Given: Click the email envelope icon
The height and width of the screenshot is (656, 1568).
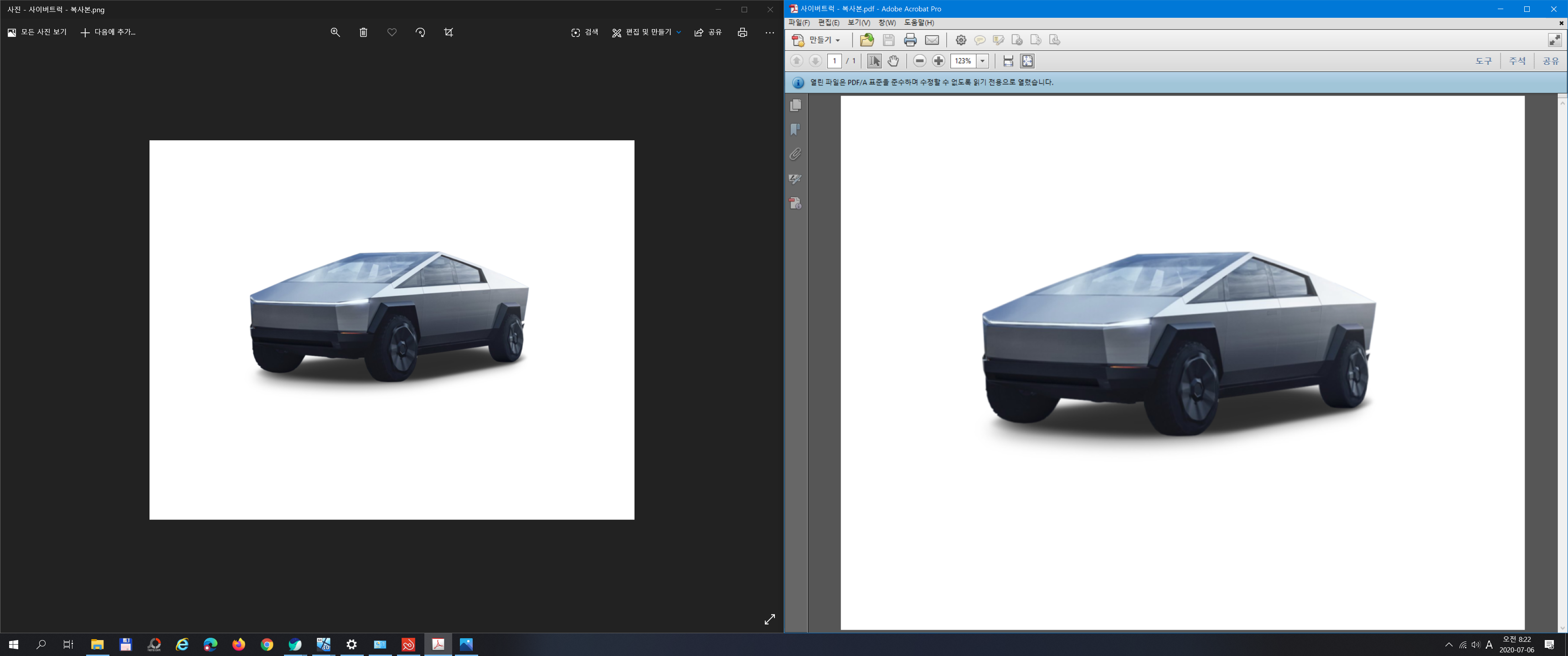Looking at the screenshot, I should coord(932,40).
